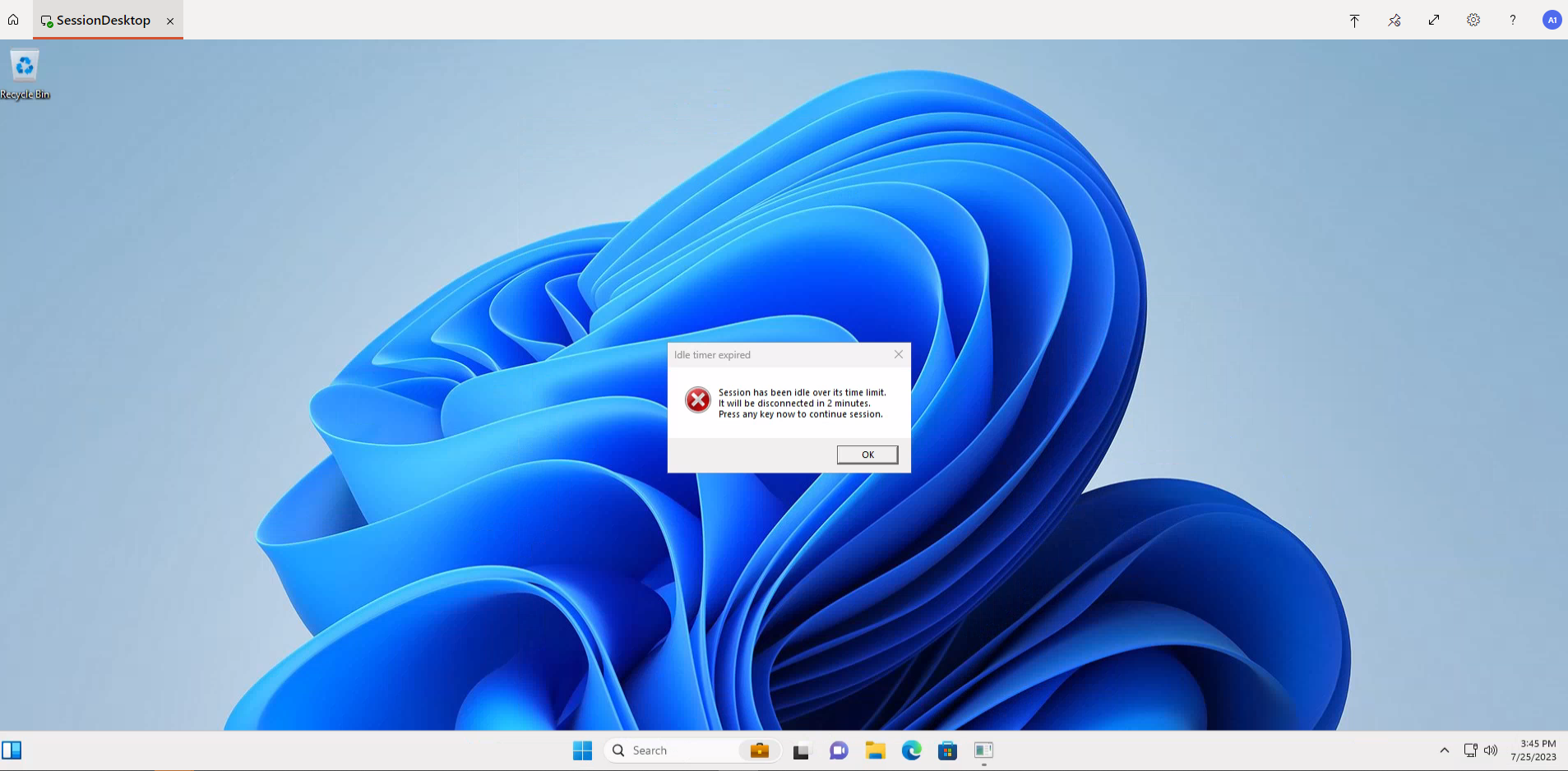Open the Windows Start menu
This screenshot has width=1568, height=771.
pos(582,750)
